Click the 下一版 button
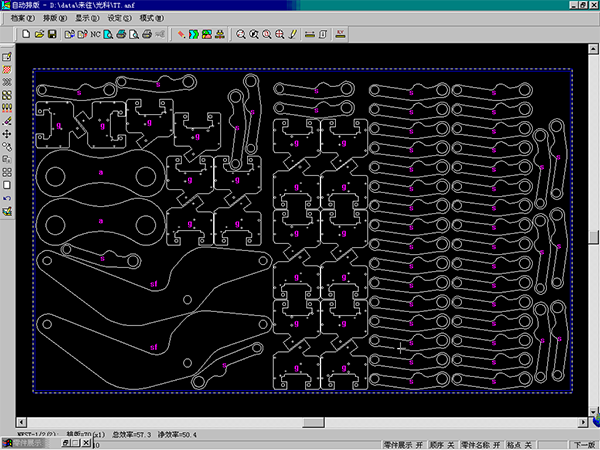Viewport: 600px width, 450px height. tap(585, 443)
